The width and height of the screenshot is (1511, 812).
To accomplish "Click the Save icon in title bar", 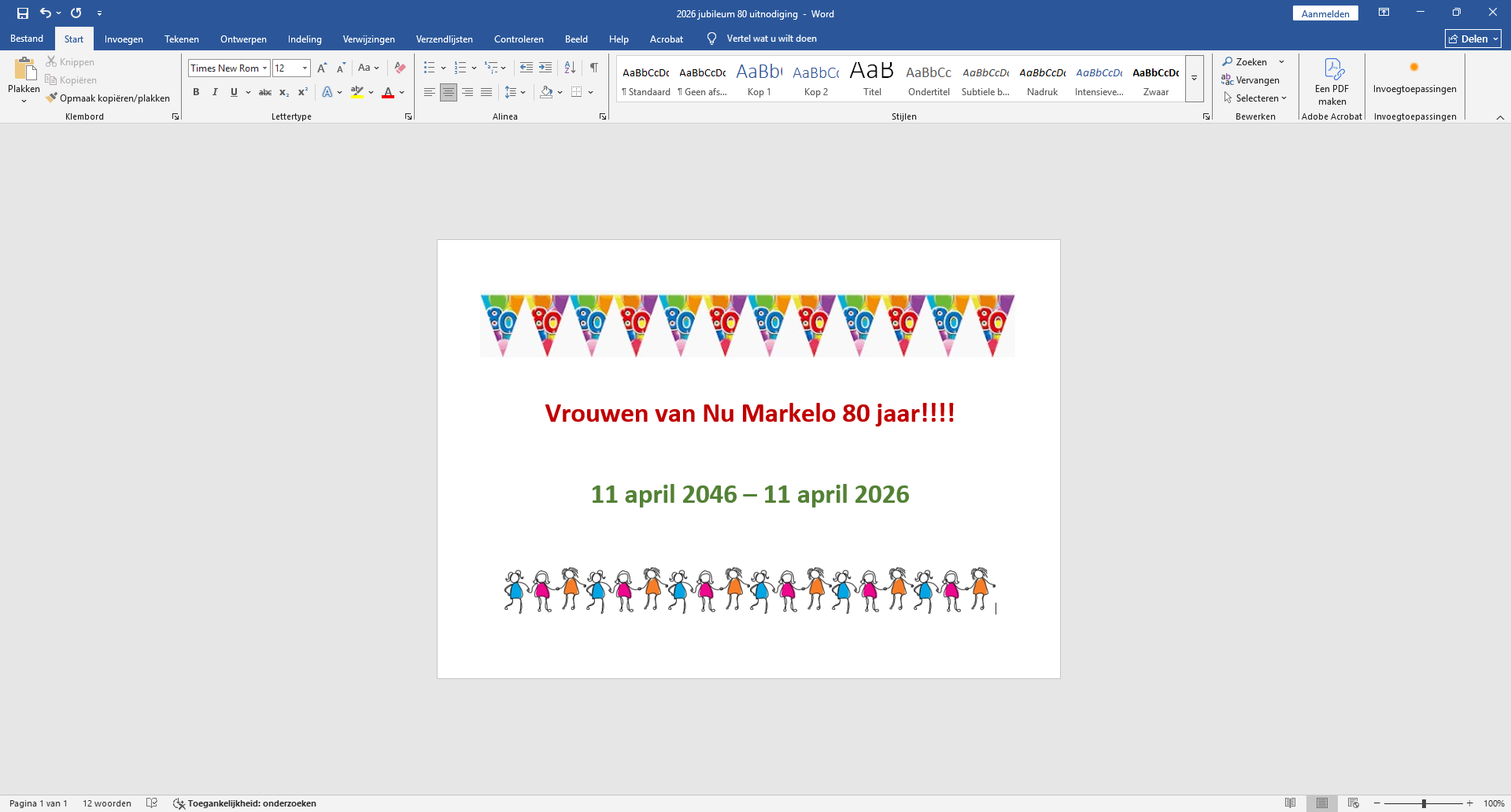I will [x=23, y=13].
